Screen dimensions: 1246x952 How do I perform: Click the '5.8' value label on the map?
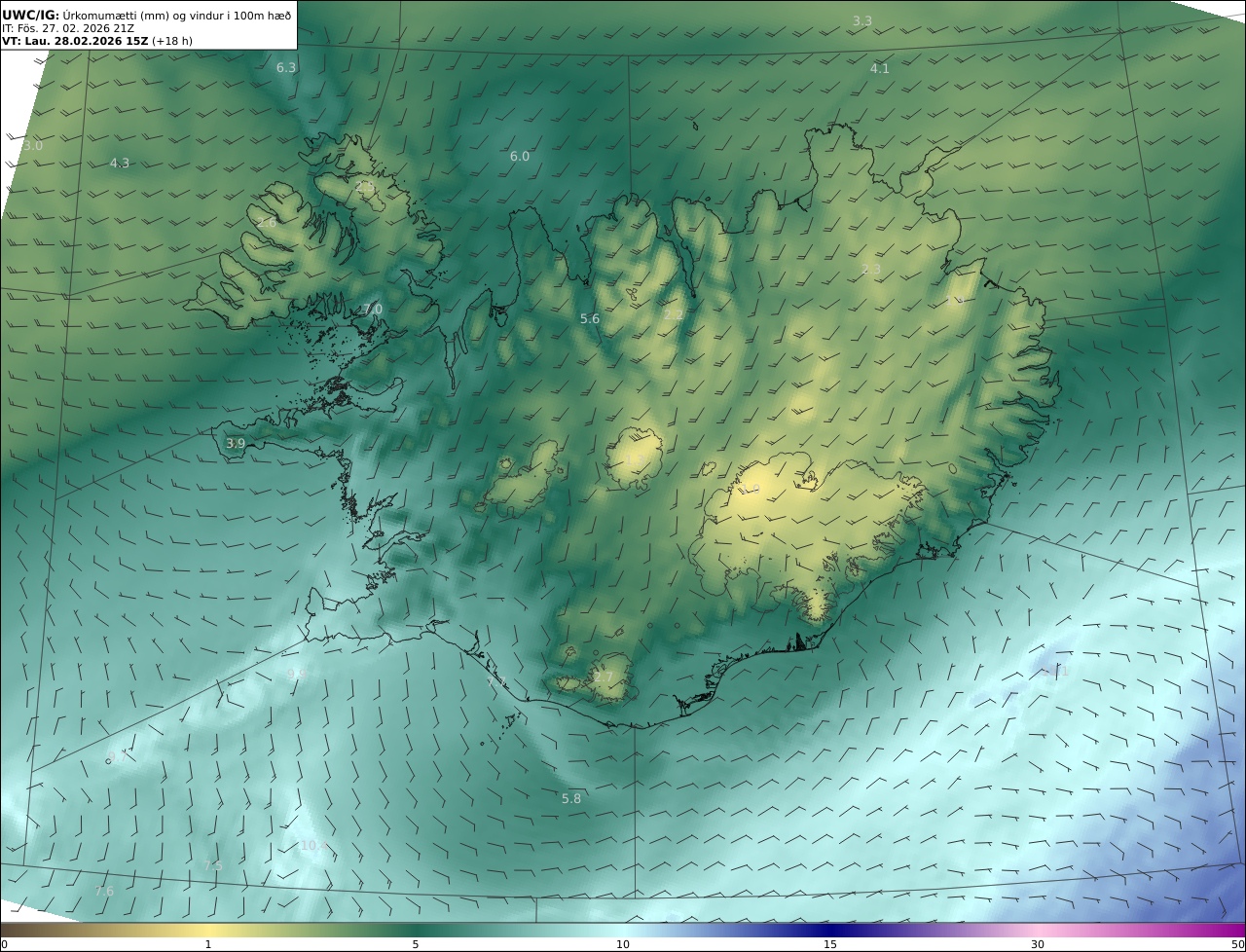[x=571, y=798]
